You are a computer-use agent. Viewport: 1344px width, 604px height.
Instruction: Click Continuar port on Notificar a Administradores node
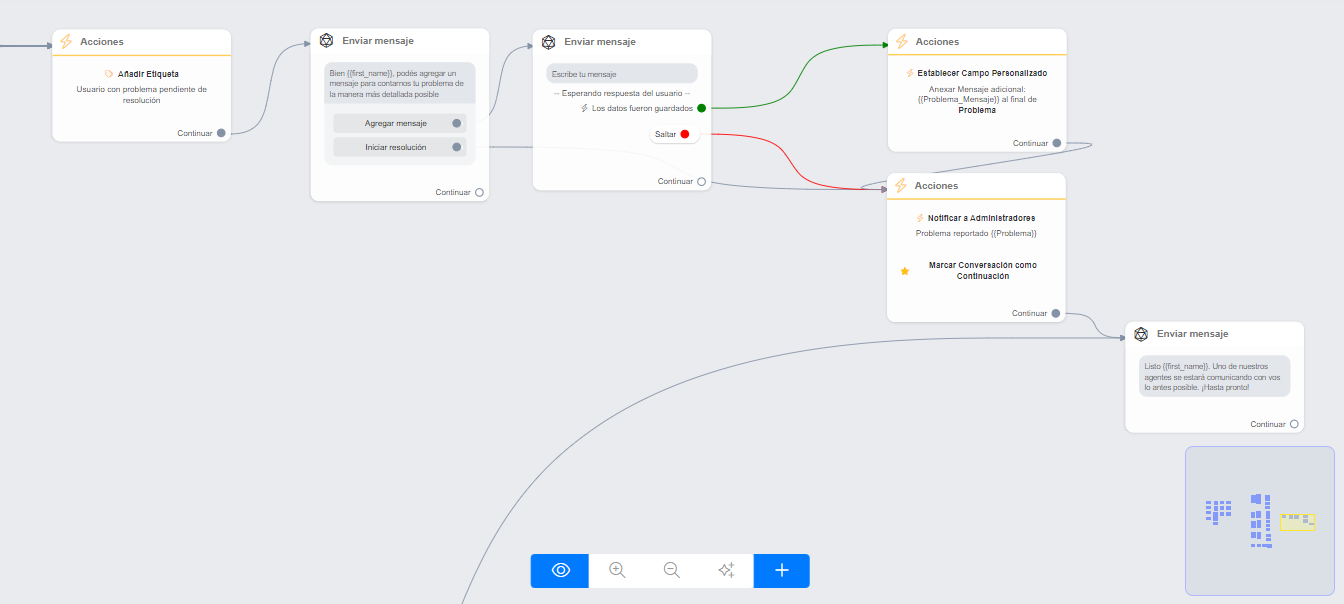(x=1056, y=313)
